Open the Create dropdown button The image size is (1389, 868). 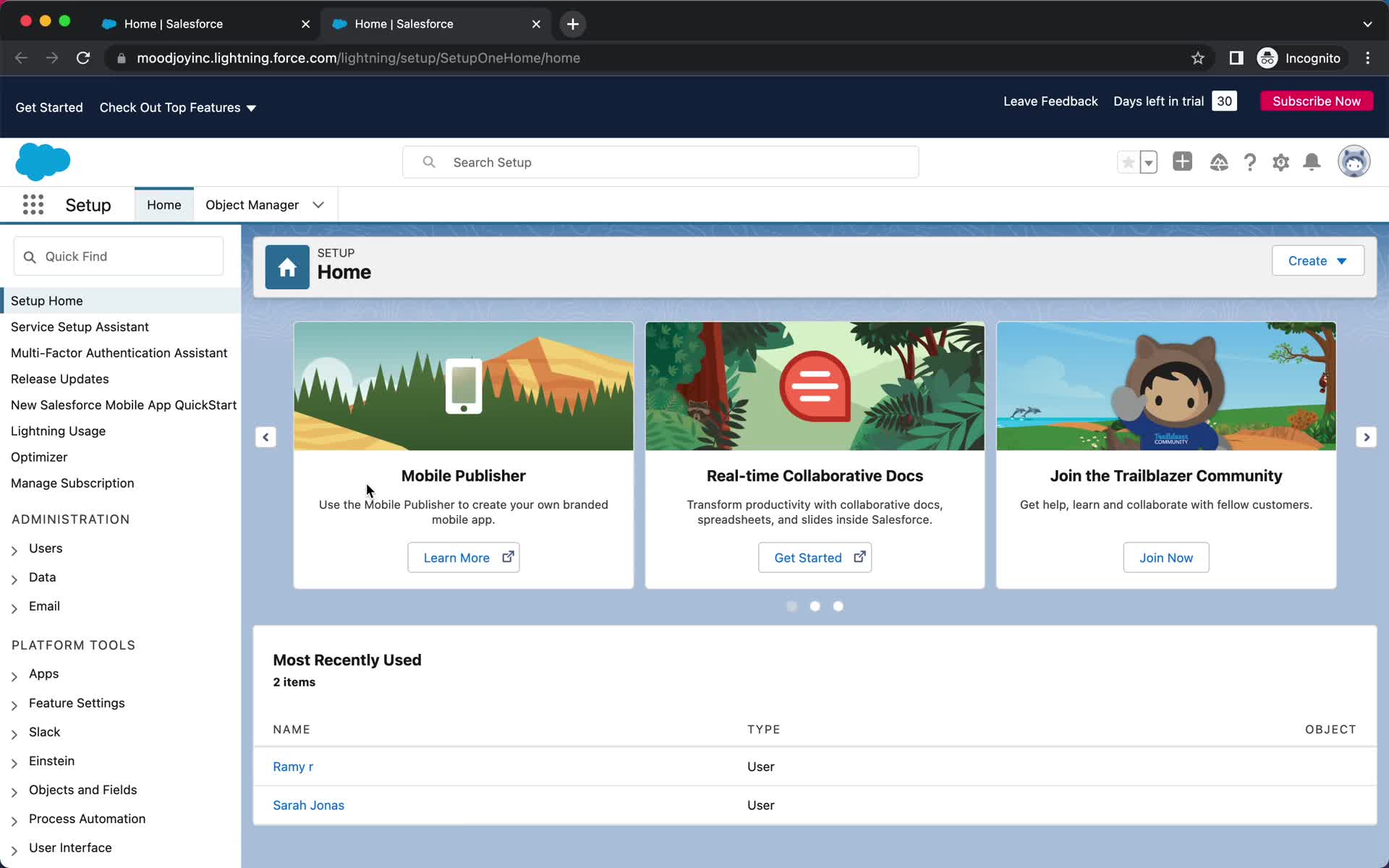pyautogui.click(x=1317, y=260)
